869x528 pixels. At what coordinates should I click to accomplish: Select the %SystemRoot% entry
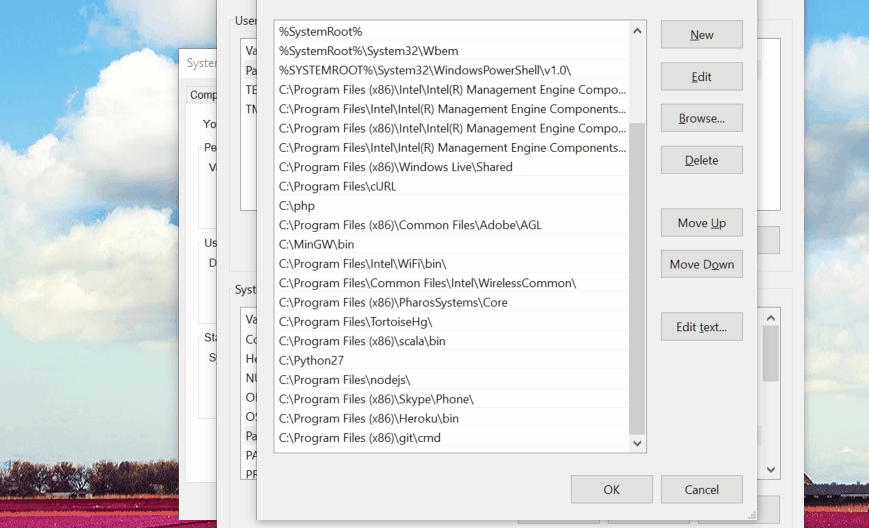click(x=452, y=32)
